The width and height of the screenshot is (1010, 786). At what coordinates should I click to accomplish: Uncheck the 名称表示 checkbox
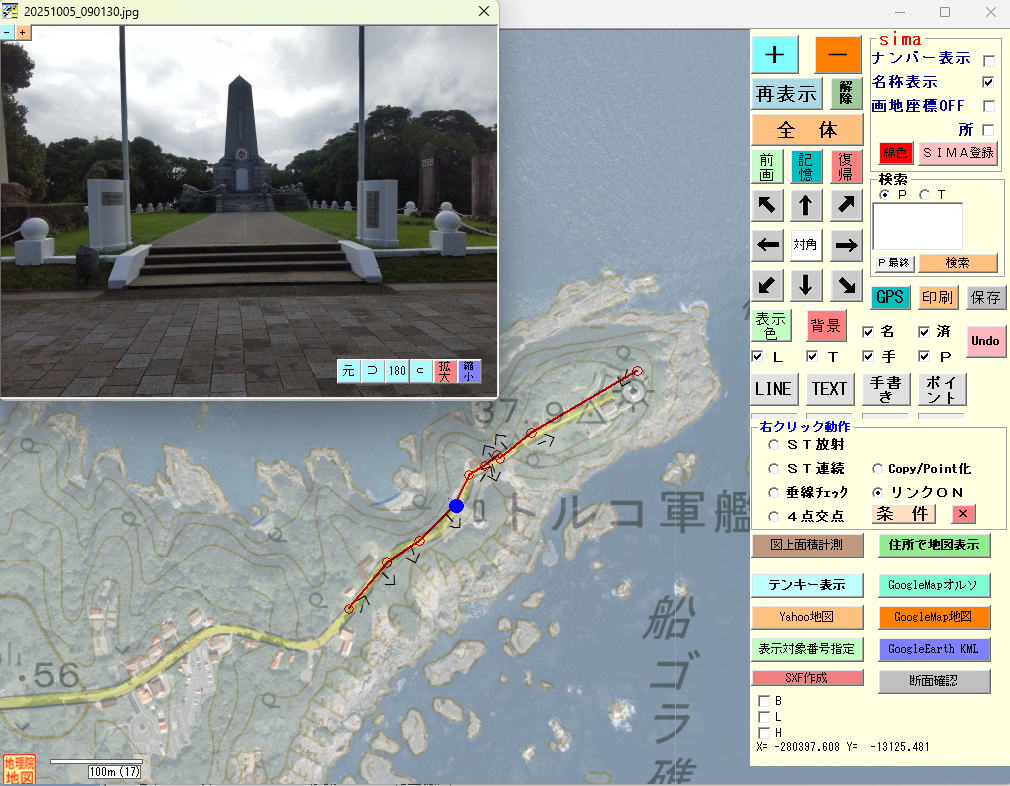(x=988, y=82)
